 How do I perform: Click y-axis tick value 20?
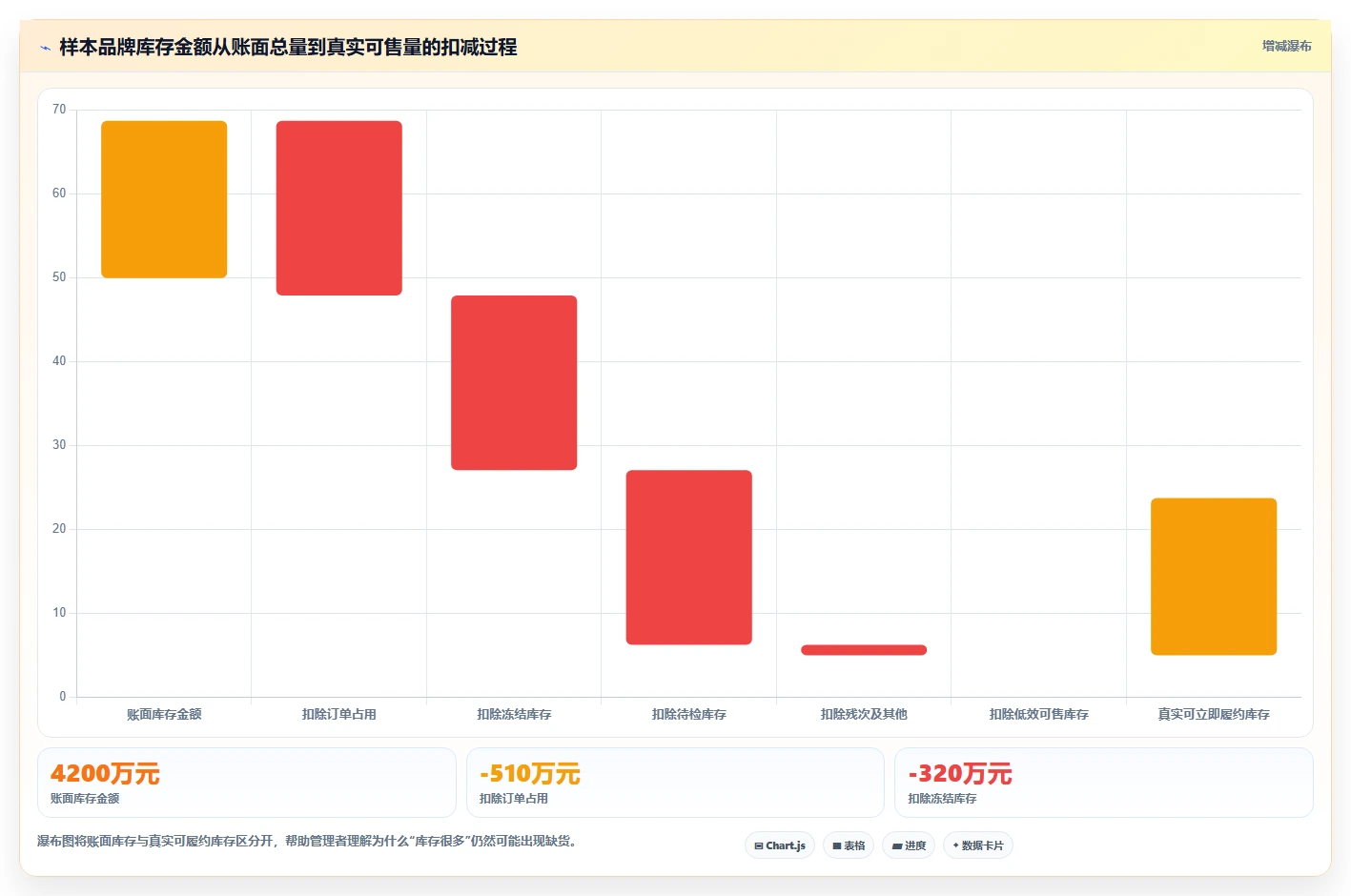[59, 529]
